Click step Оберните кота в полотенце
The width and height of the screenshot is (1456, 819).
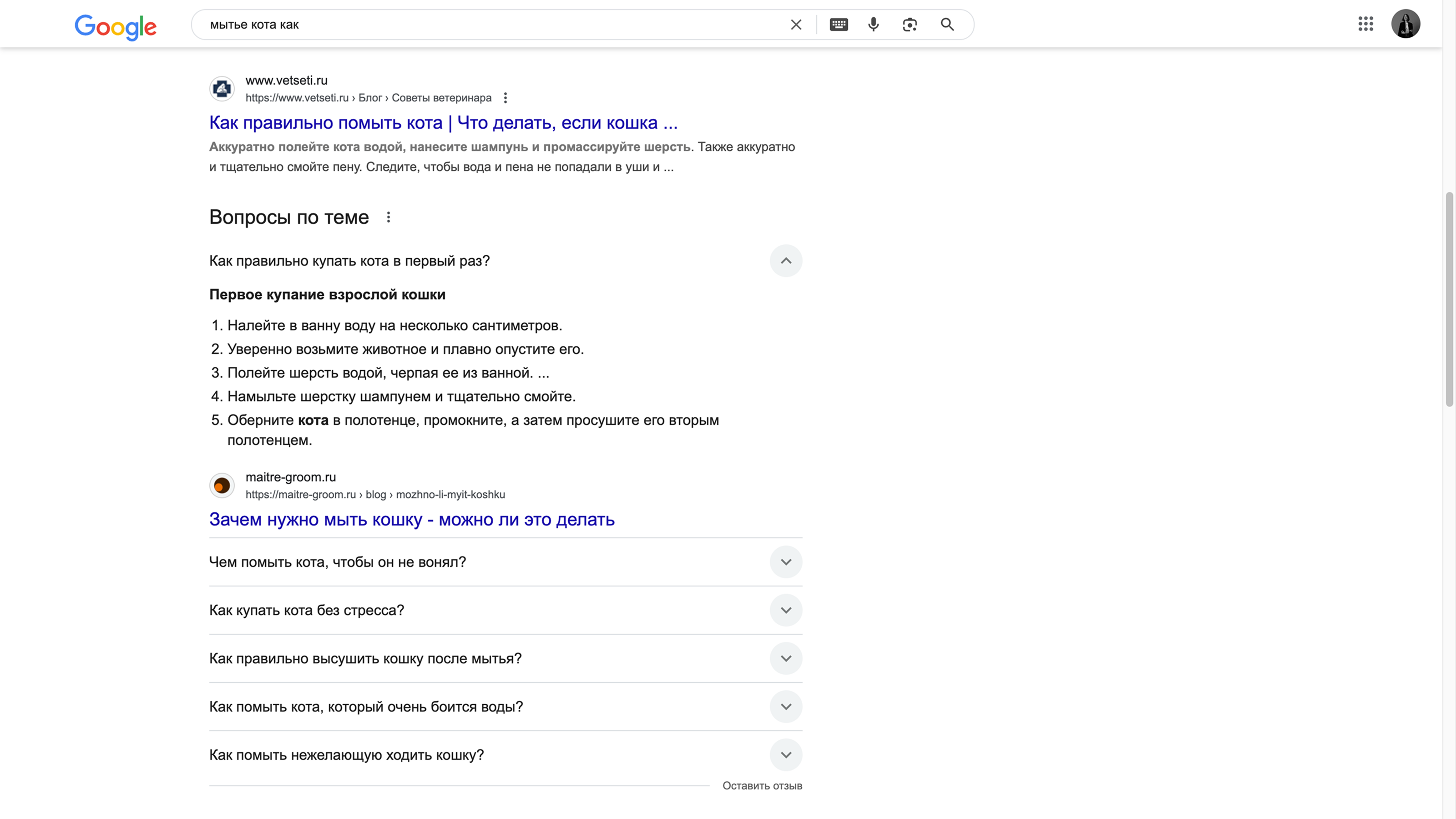pos(473,430)
